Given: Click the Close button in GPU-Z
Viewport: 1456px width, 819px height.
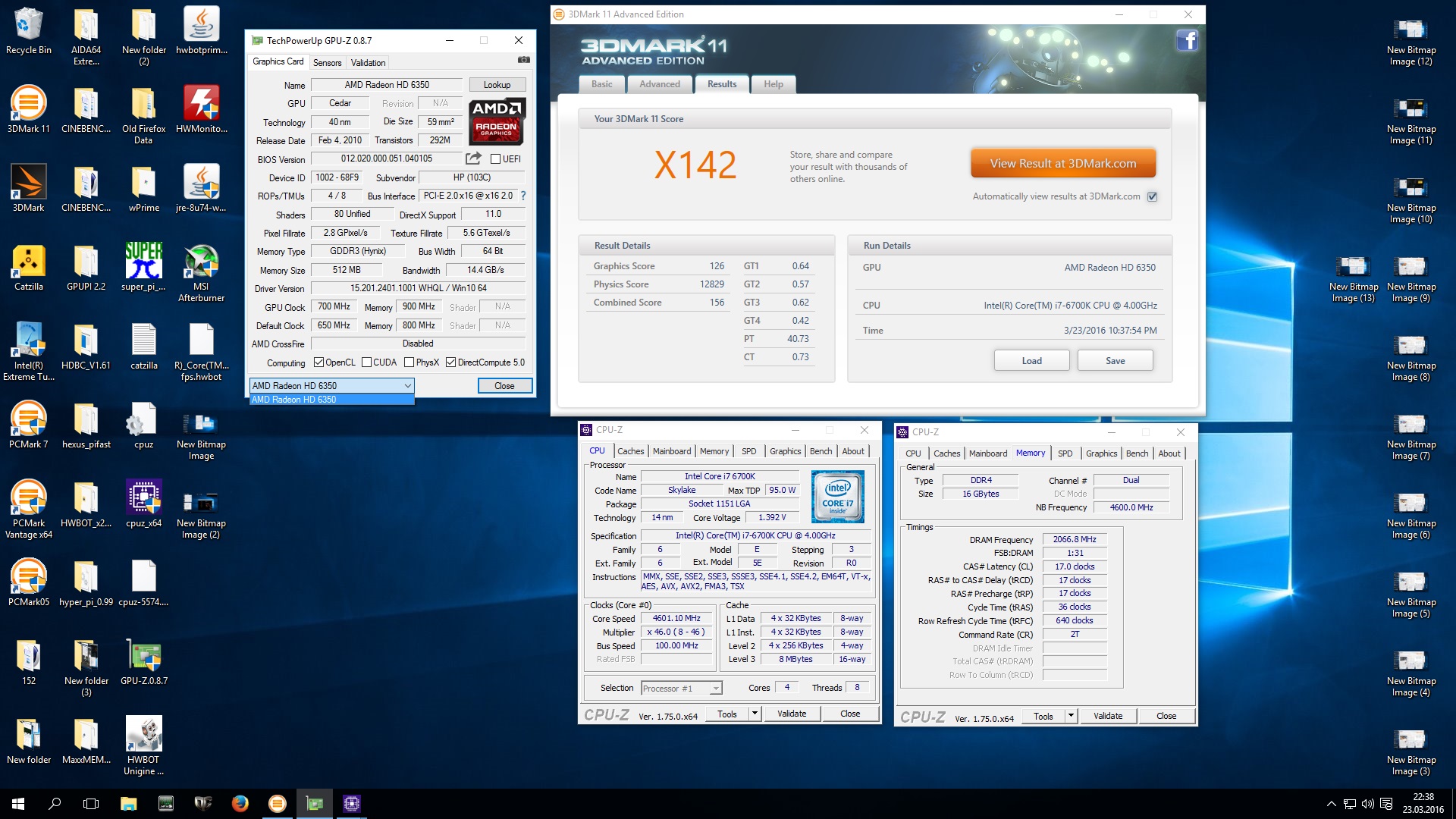Looking at the screenshot, I should (504, 386).
